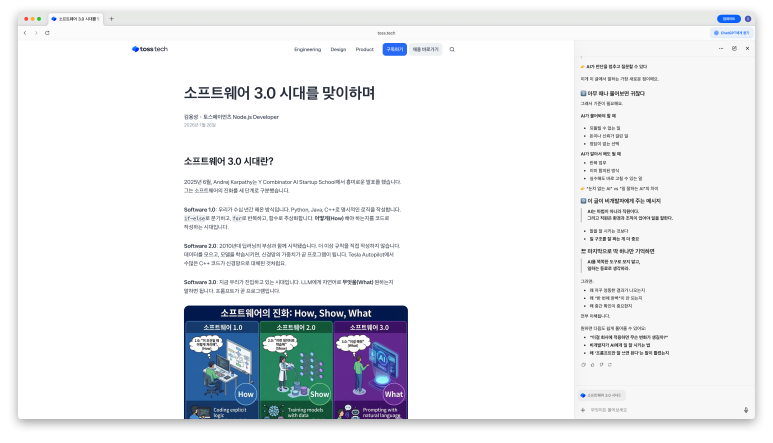
Task: Start a new chat in the side panel
Action: (734, 48)
